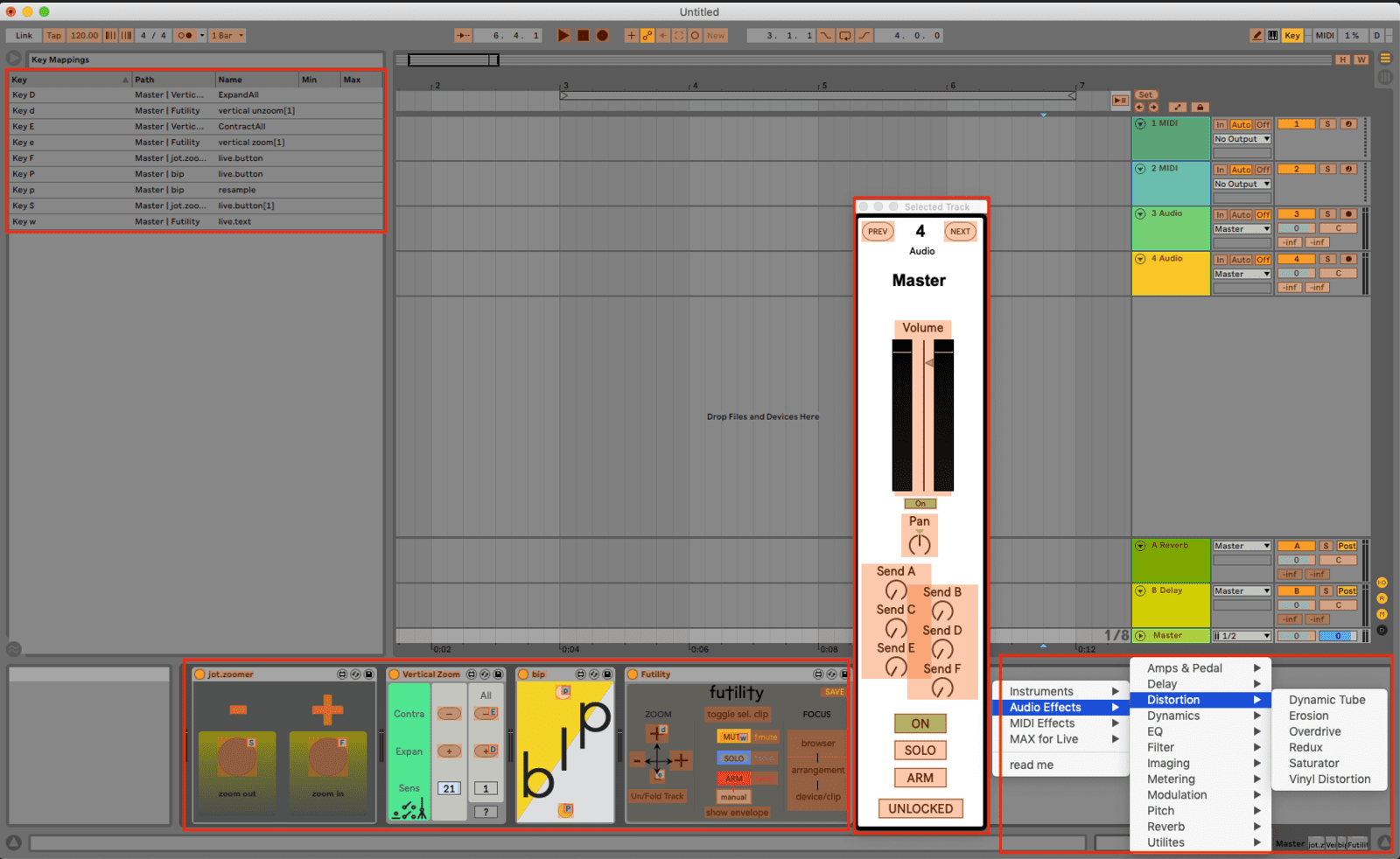Select the MIDI Effects menu entry

(1062, 723)
